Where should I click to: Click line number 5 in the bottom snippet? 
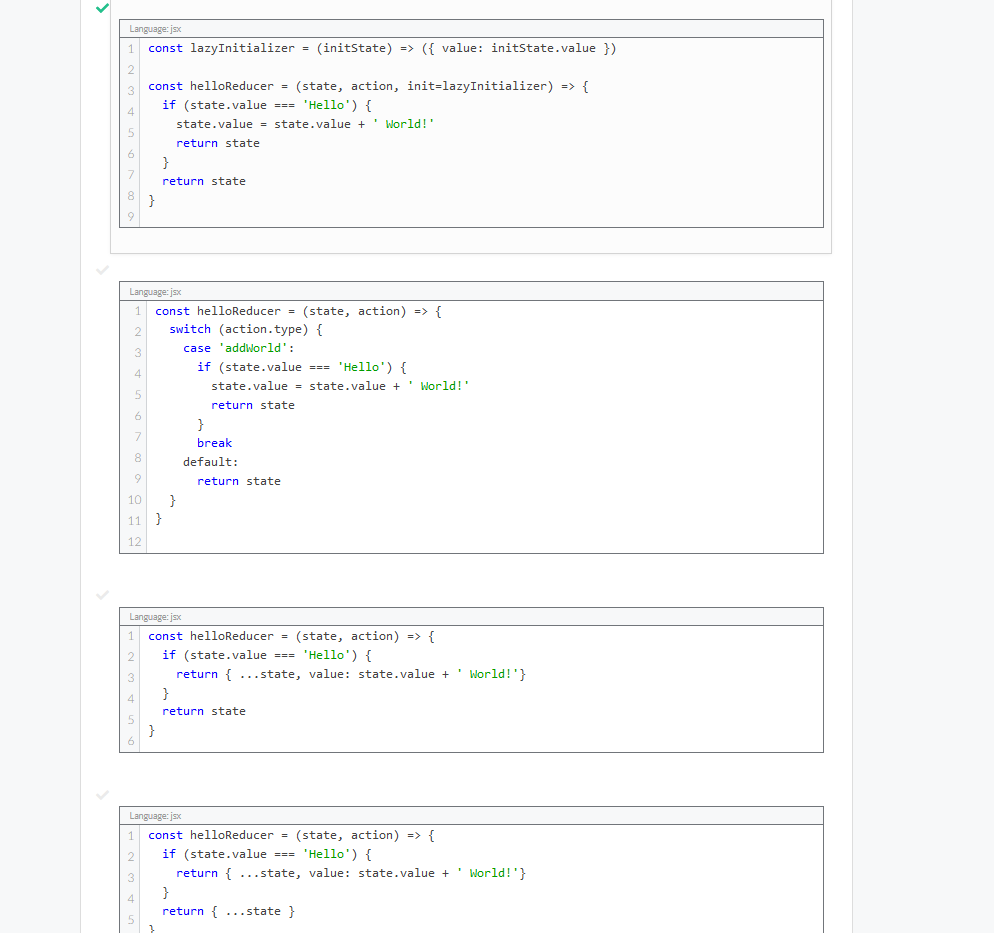(x=131, y=918)
